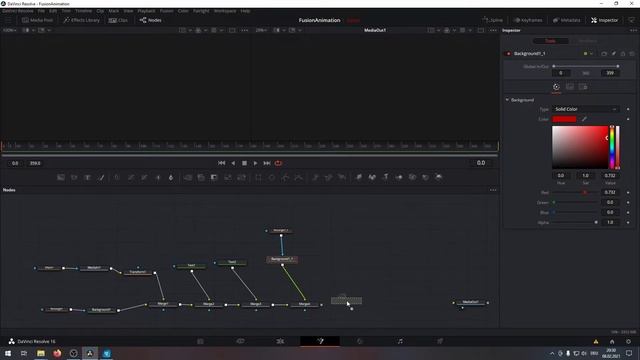
Task: Add a Merge tool from the toolbar
Action: tap(188, 177)
